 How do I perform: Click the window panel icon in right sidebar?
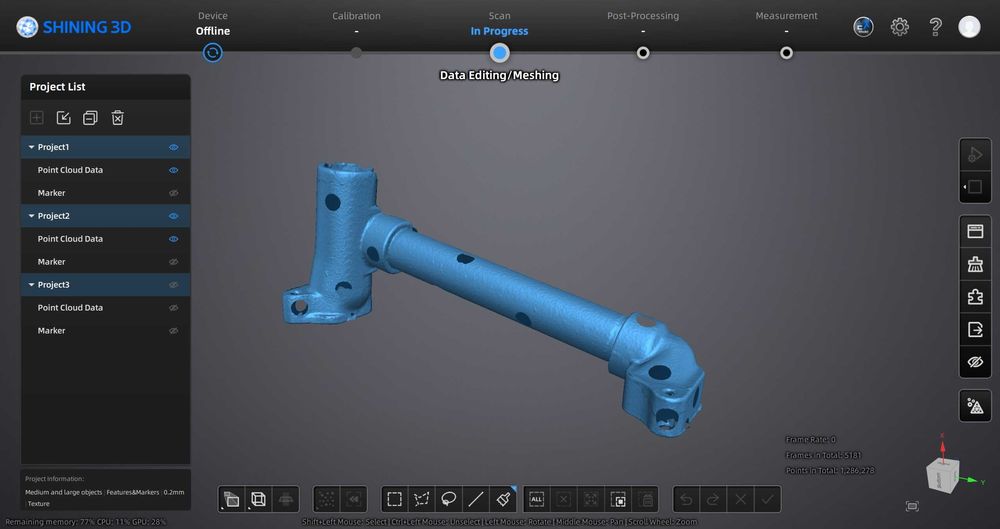975,231
